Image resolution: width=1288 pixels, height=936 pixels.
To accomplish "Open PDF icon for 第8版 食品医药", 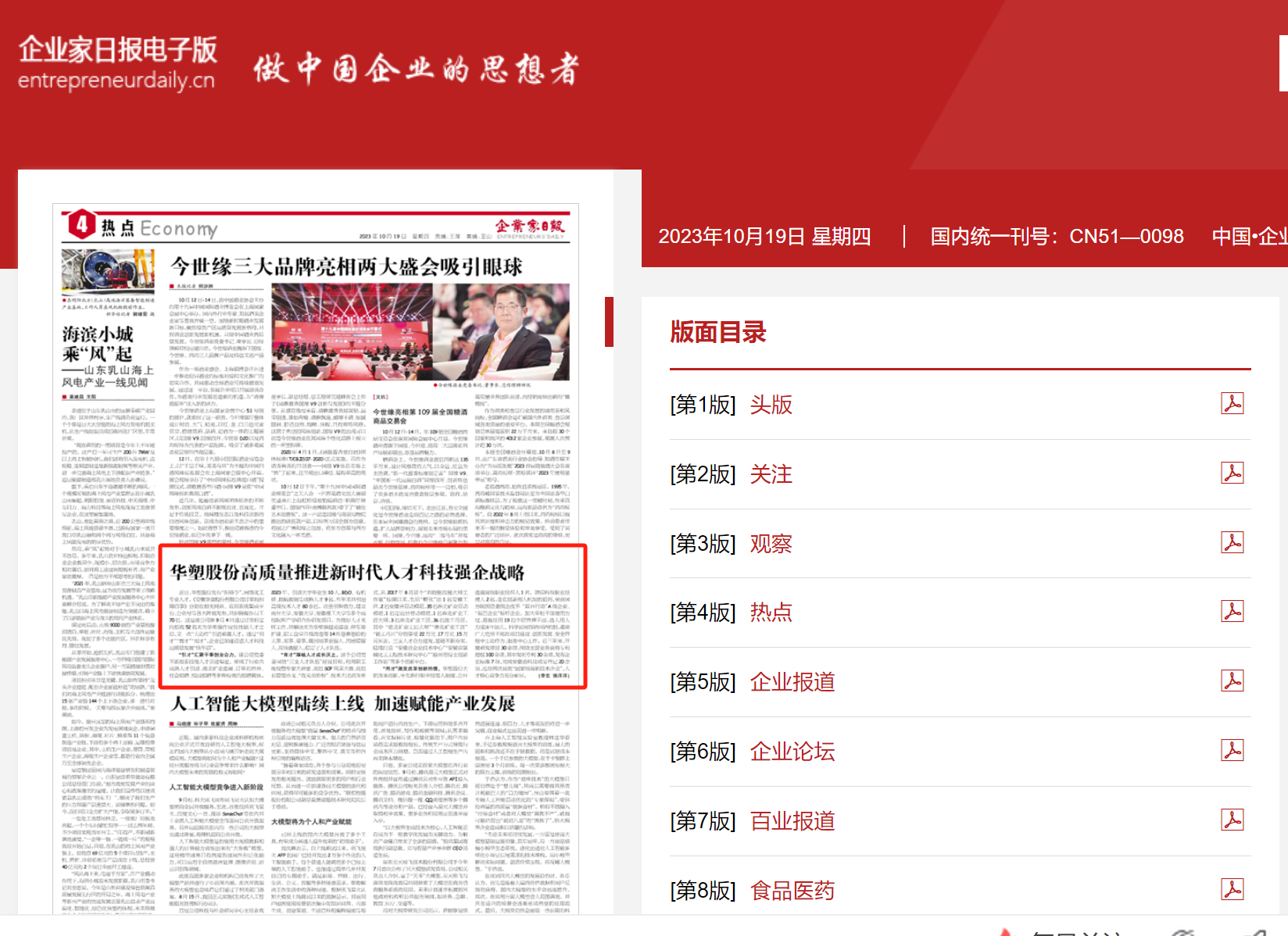I will coord(1232,890).
